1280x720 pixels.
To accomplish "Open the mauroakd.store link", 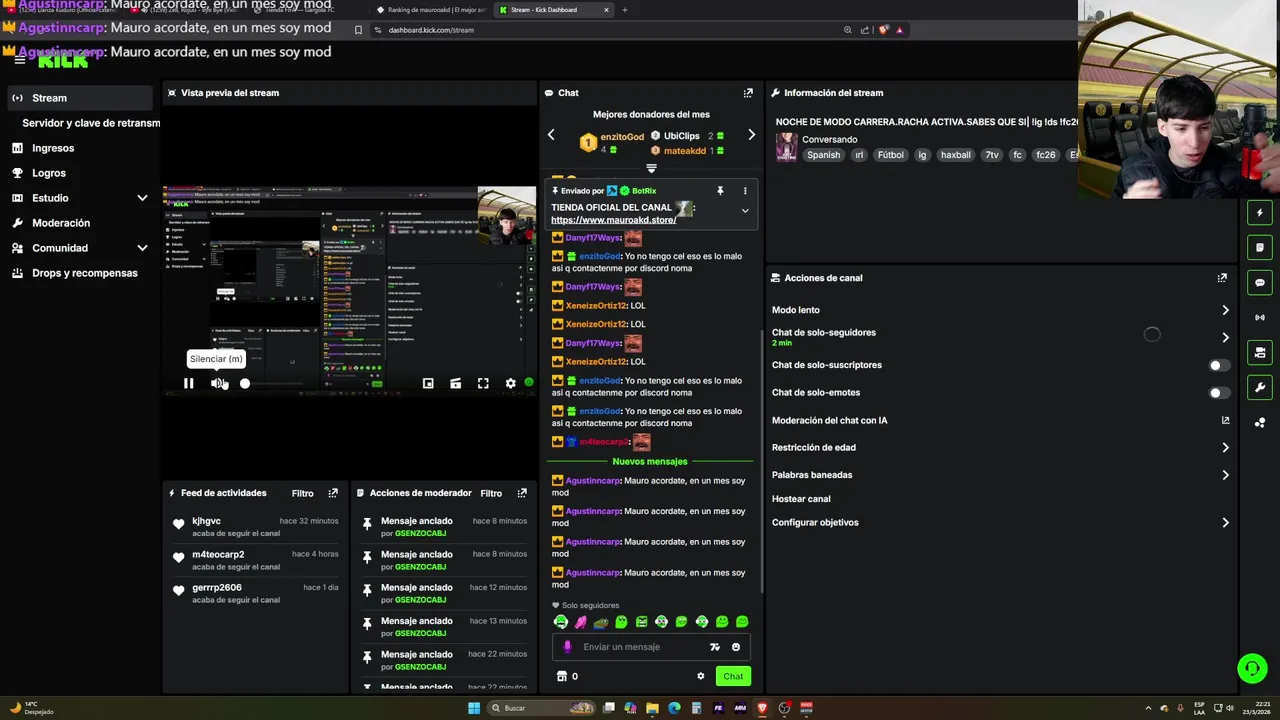I will [613, 220].
